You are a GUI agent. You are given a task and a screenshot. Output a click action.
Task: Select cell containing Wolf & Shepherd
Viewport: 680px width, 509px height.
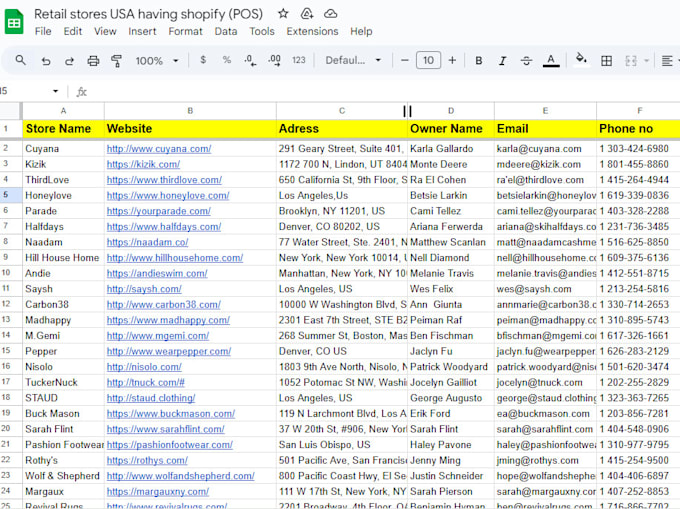pyautogui.click(x=63, y=476)
